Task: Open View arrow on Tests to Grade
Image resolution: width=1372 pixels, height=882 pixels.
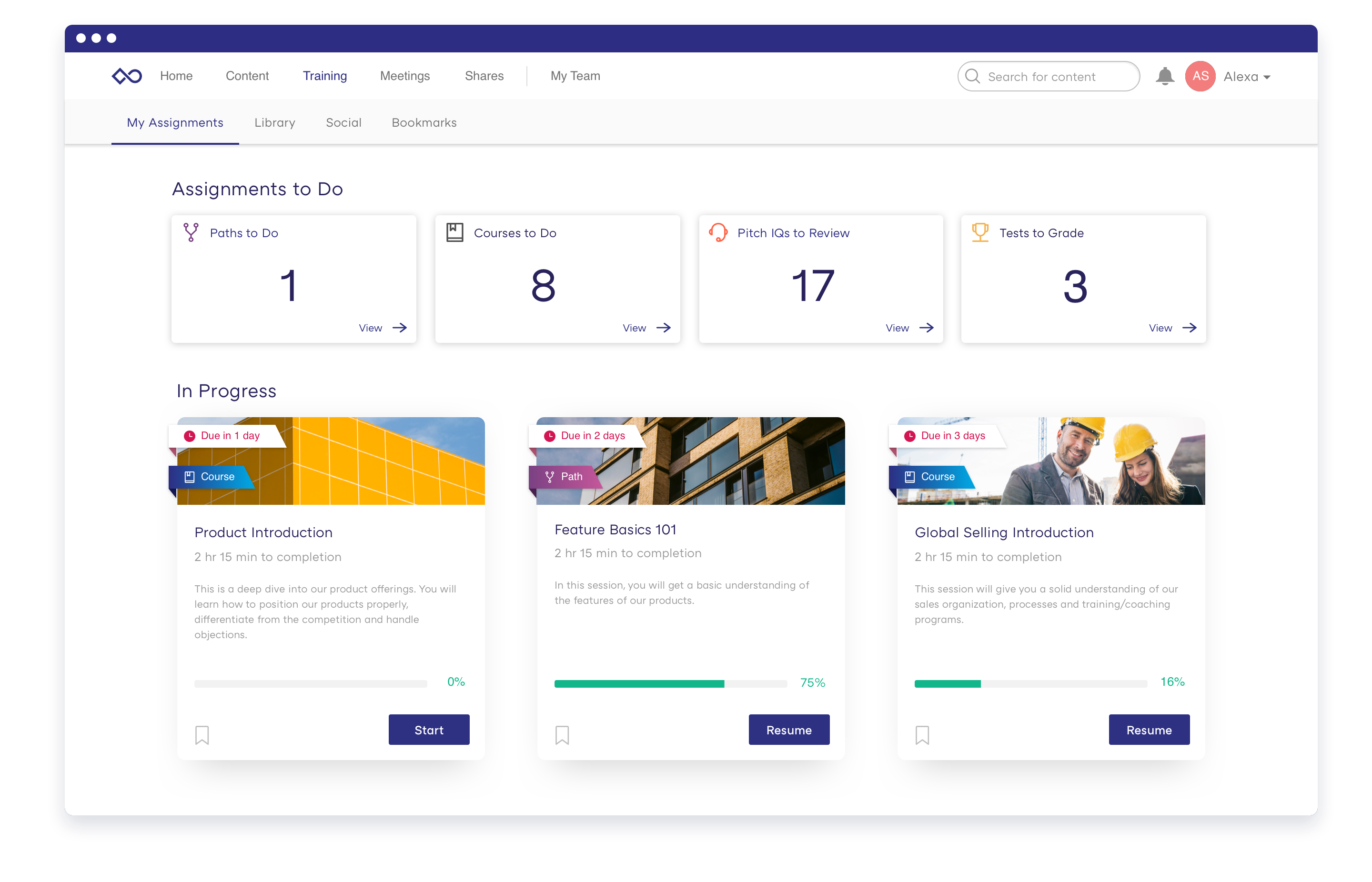Action: [x=1190, y=328]
